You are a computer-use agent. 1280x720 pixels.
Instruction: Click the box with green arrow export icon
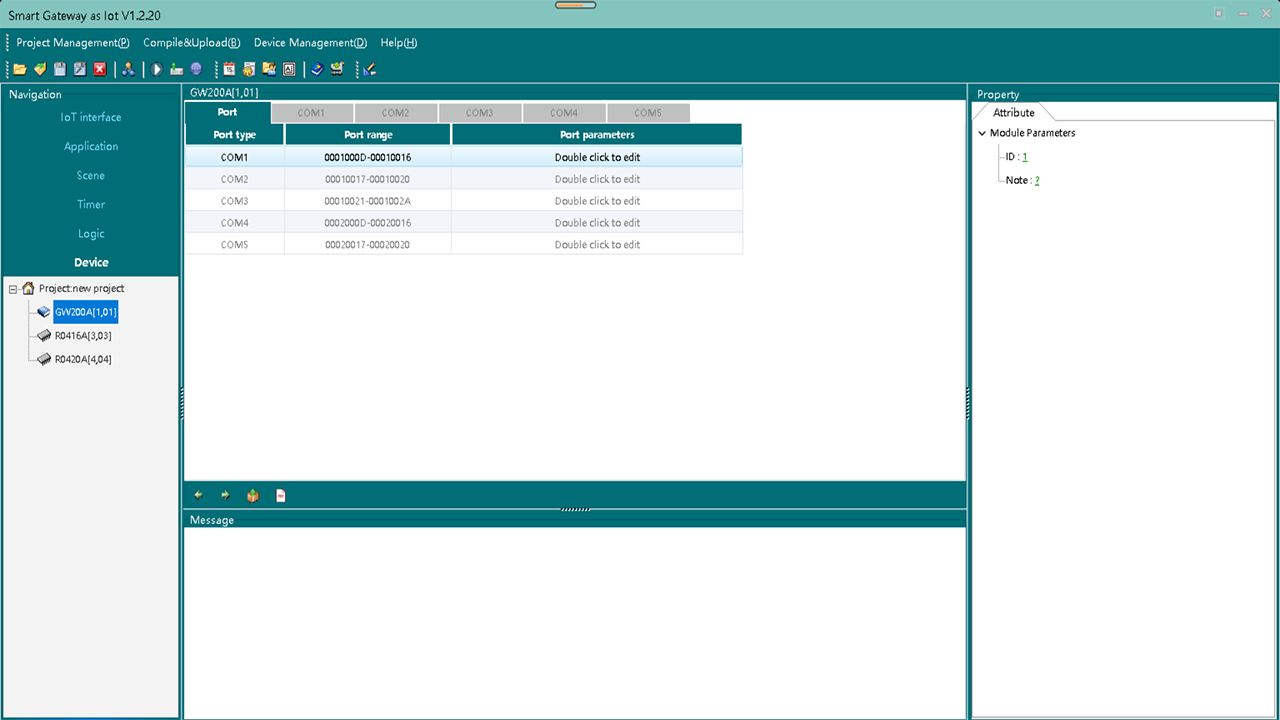pyautogui.click(x=253, y=495)
